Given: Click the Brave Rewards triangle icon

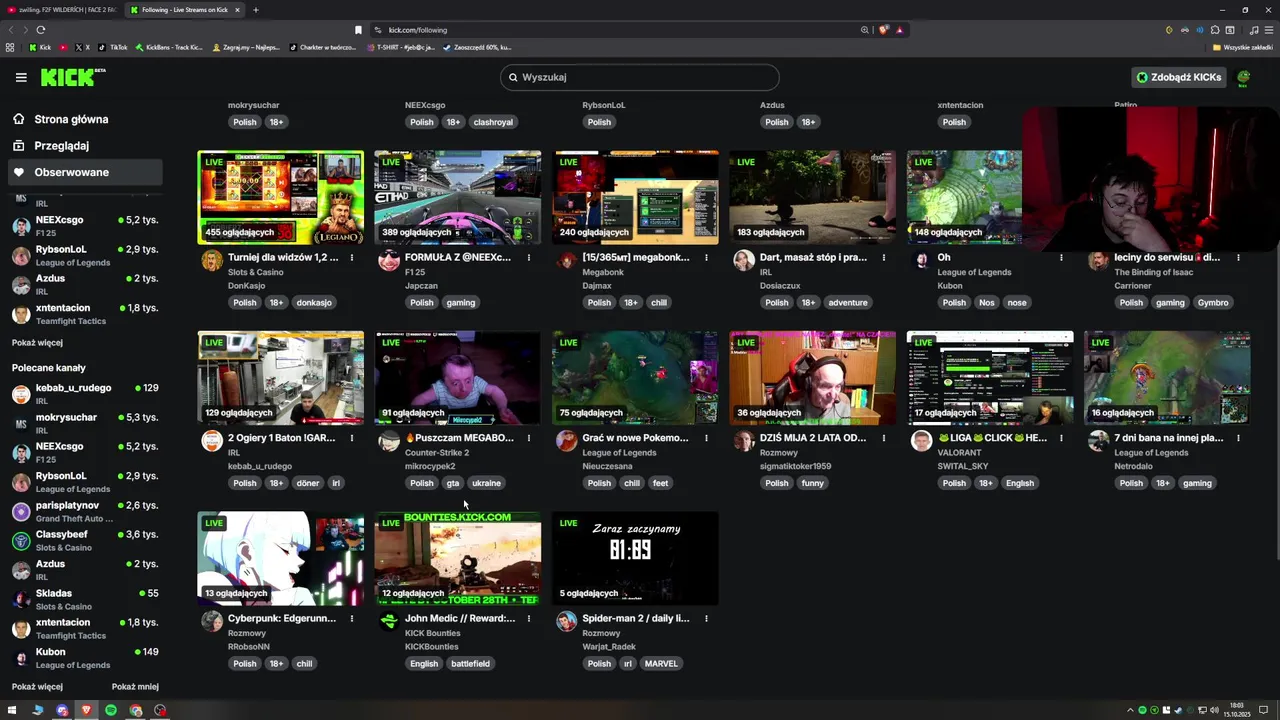Looking at the screenshot, I should (899, 30).
